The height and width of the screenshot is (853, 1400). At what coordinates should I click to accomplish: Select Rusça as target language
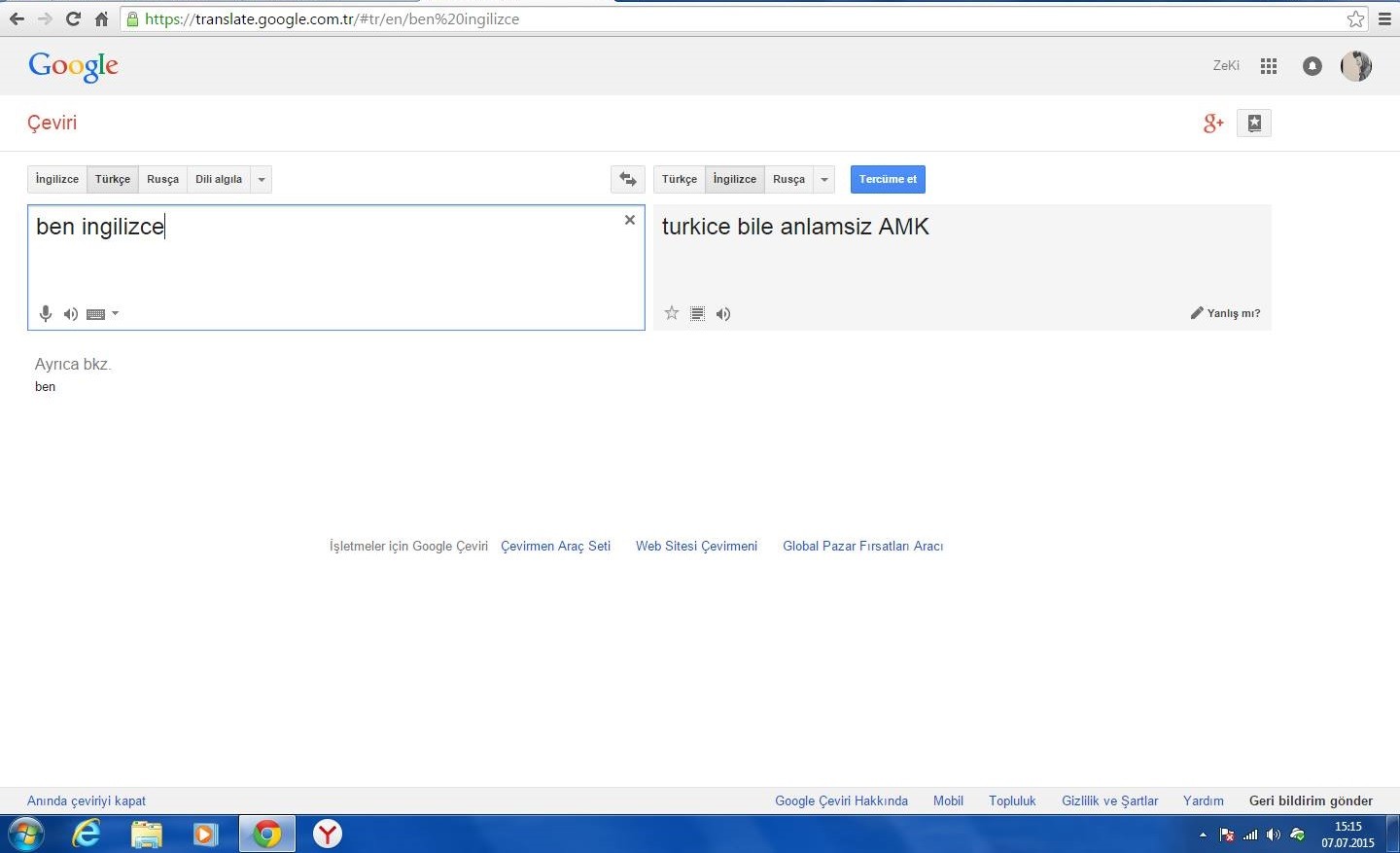tap(789, 179)
